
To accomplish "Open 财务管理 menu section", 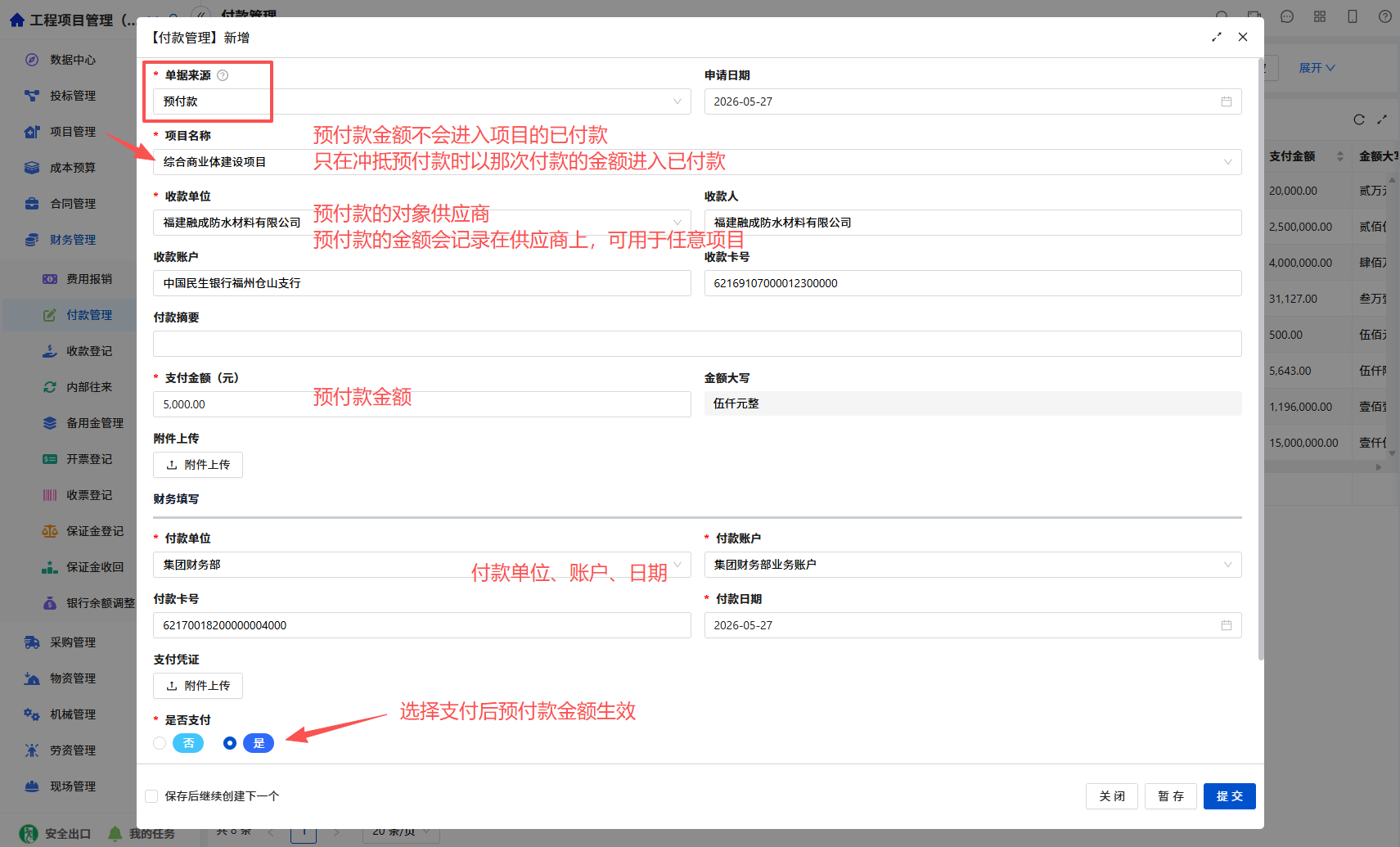I will point(73,240).
